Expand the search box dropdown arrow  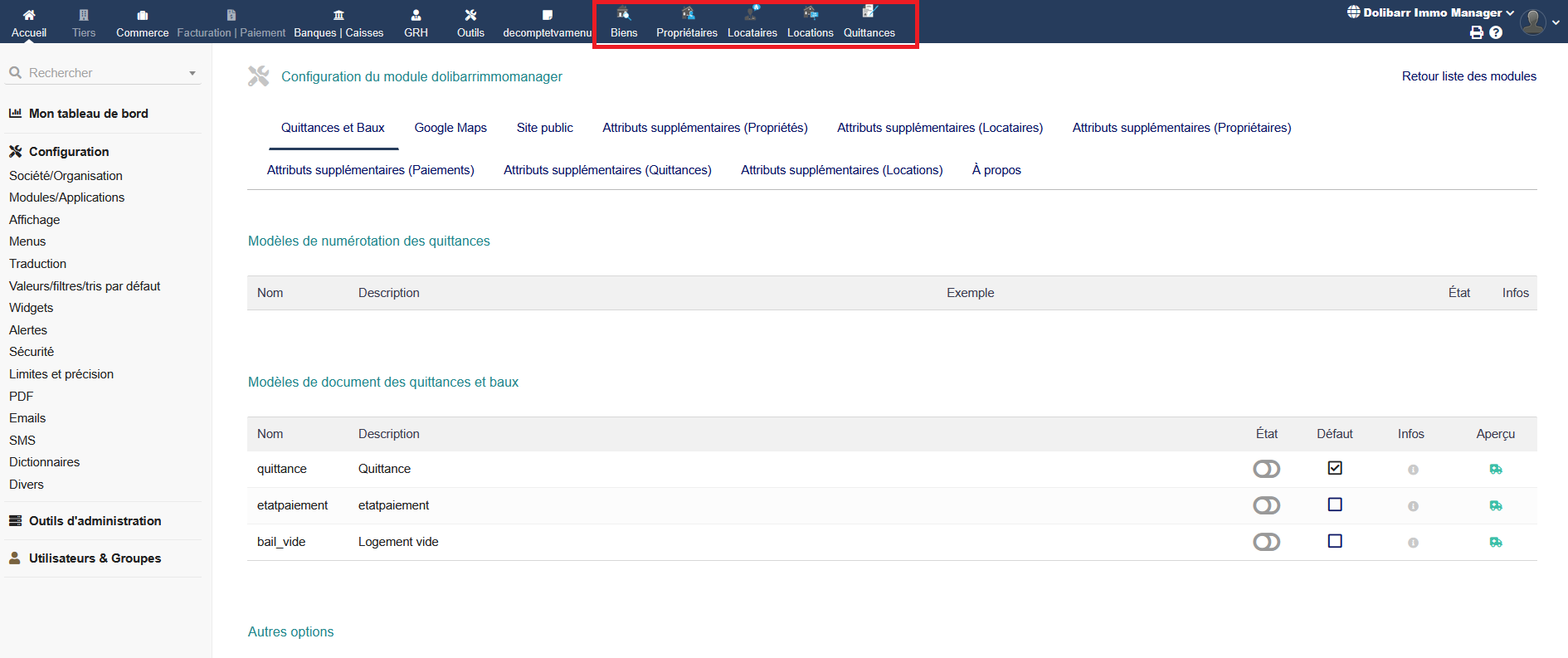coord(192,74)
